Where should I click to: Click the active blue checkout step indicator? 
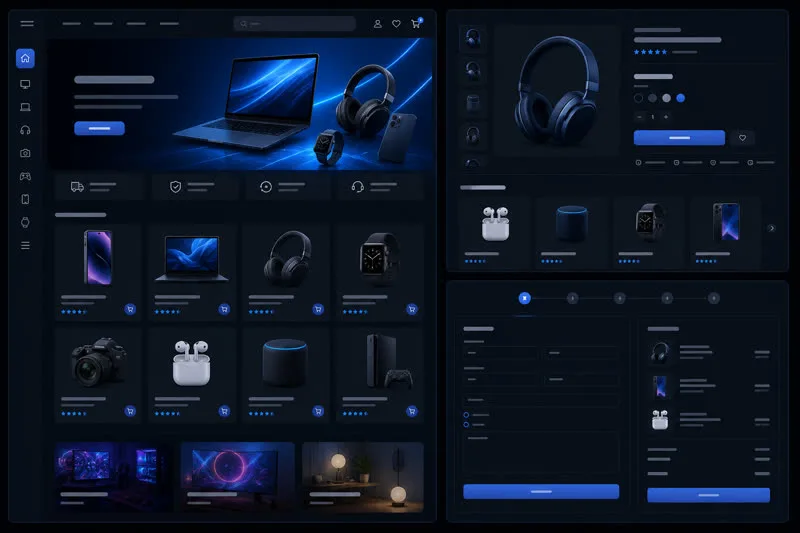tap(524, 298)
